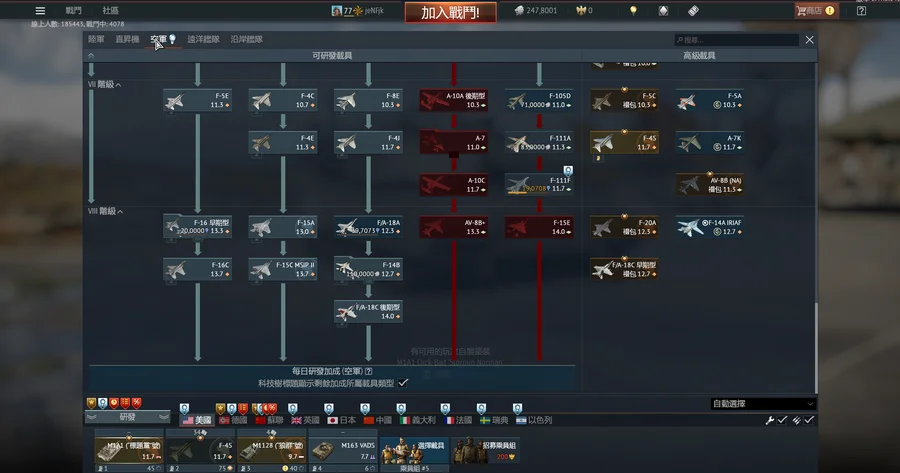Click the light bulb icon in top bar
Screen dimensions: 900x473
(633, 10)
